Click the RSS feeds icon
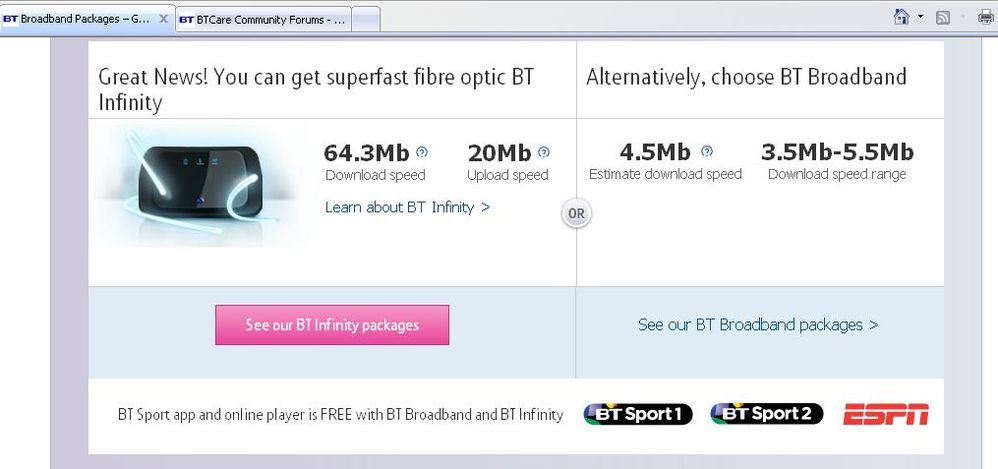 point(943,18)
